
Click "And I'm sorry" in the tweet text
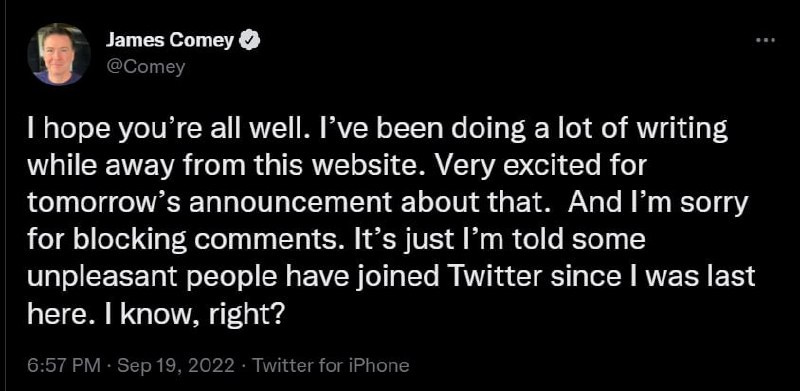click(x=658, y=204)
